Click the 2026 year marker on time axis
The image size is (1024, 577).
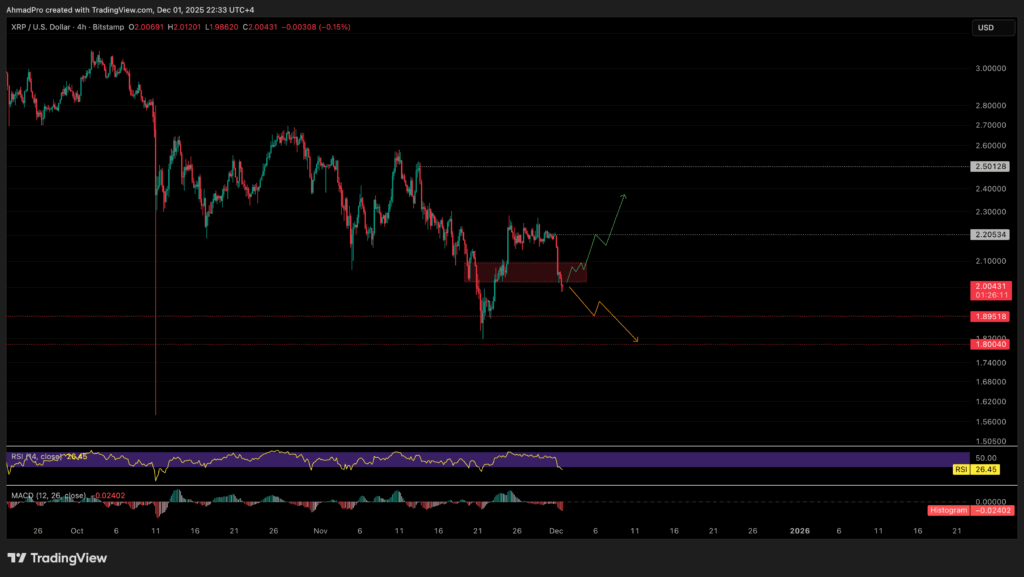tap(799, 532)
